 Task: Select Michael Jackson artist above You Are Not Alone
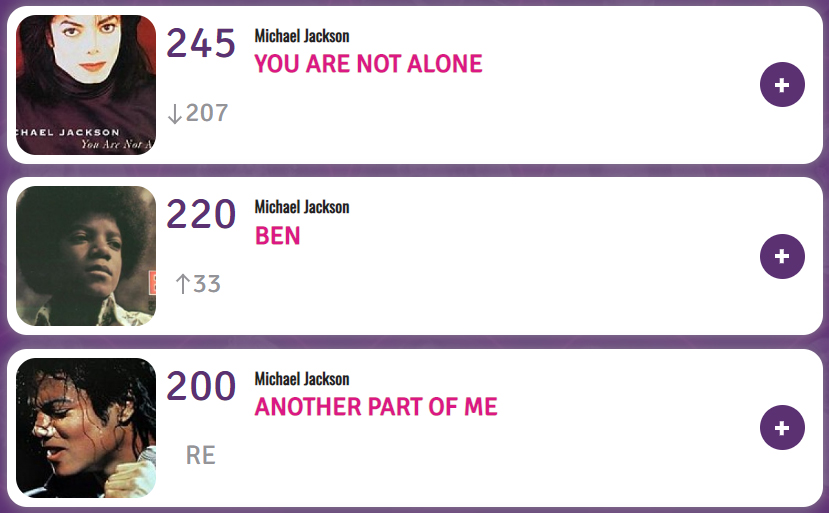pyautogui.click(x=302, y=36)
